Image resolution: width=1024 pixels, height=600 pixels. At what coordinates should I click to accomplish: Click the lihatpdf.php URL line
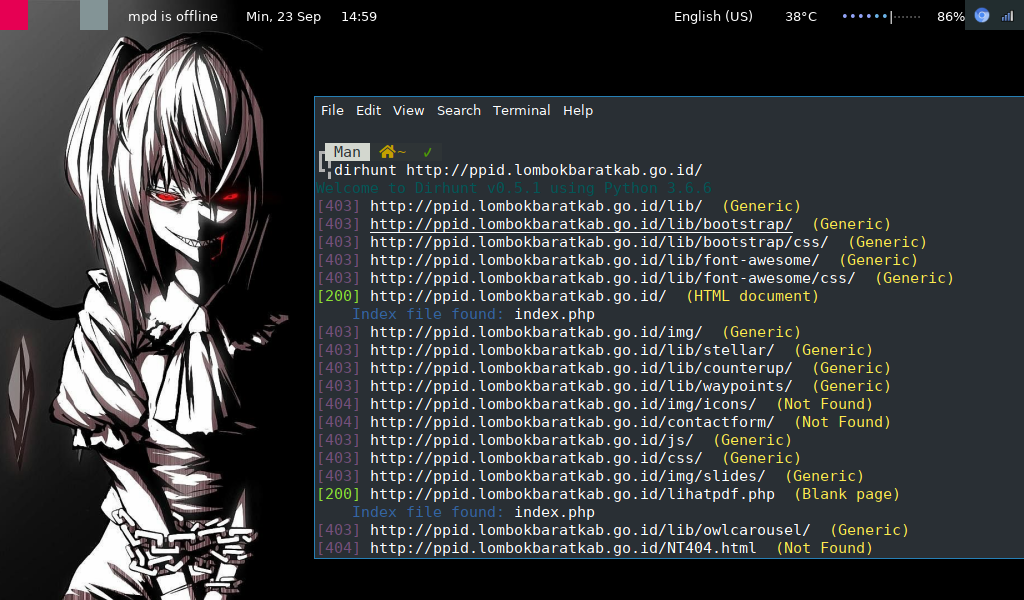(x=572, y=494)
